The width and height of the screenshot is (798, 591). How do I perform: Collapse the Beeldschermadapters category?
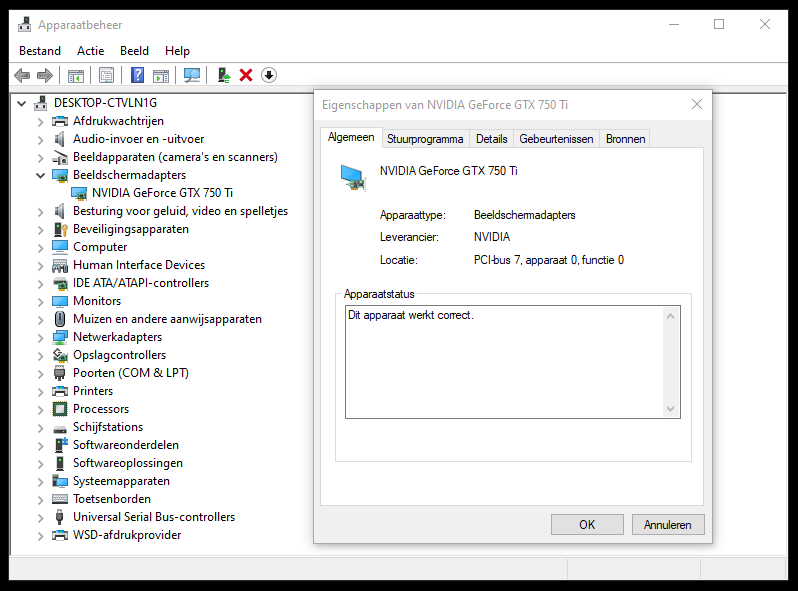pyautogui.click(x=41, y=175)
